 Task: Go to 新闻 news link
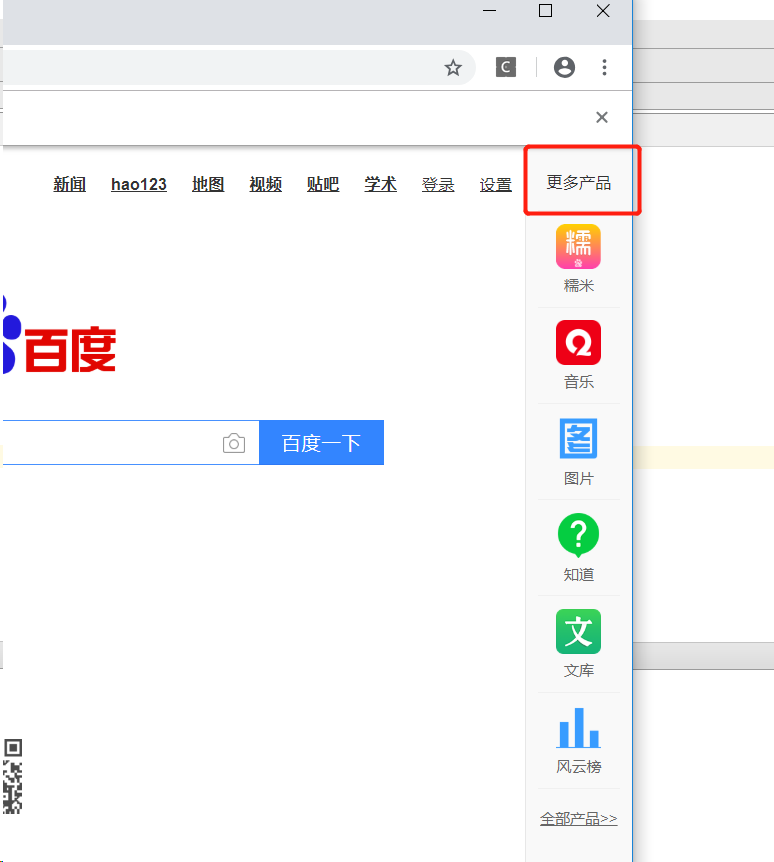coord(69,184)
